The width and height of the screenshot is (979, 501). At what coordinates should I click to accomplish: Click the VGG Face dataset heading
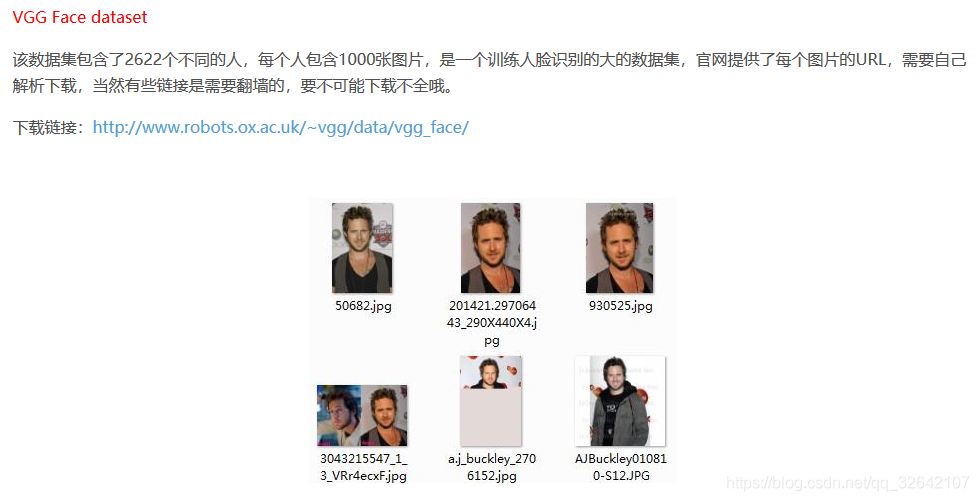[80, 17]
